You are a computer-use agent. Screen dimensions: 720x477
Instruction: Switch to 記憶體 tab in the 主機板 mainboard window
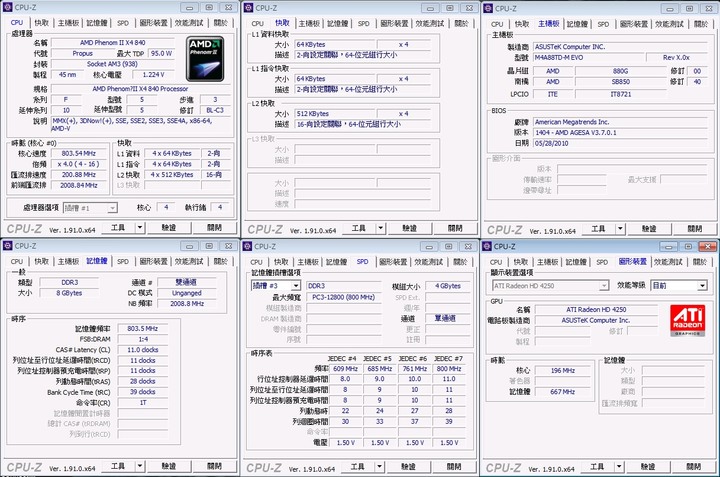tap(577, 24)
